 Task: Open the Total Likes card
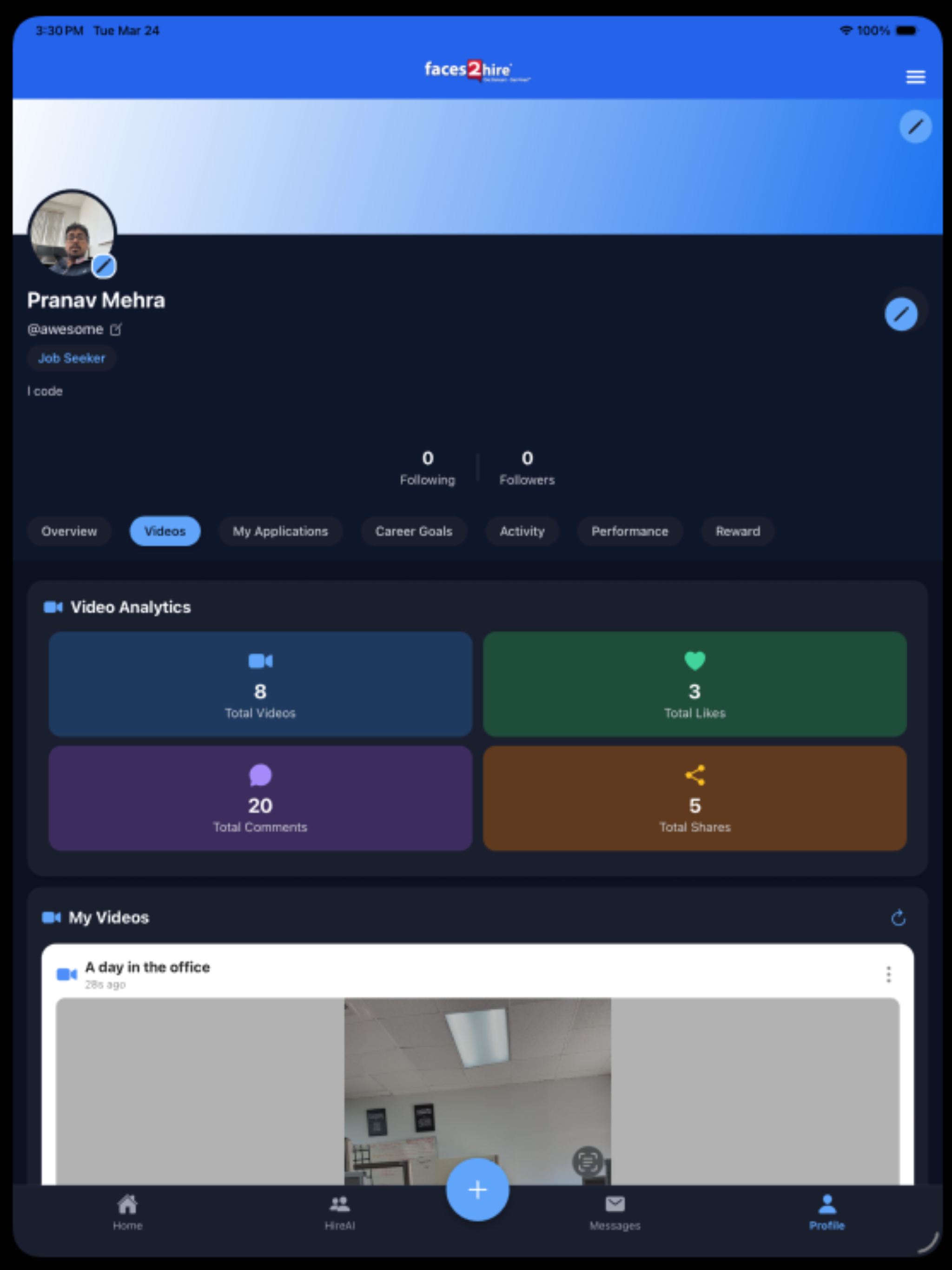pyautogui.click(x=695, y=684)
